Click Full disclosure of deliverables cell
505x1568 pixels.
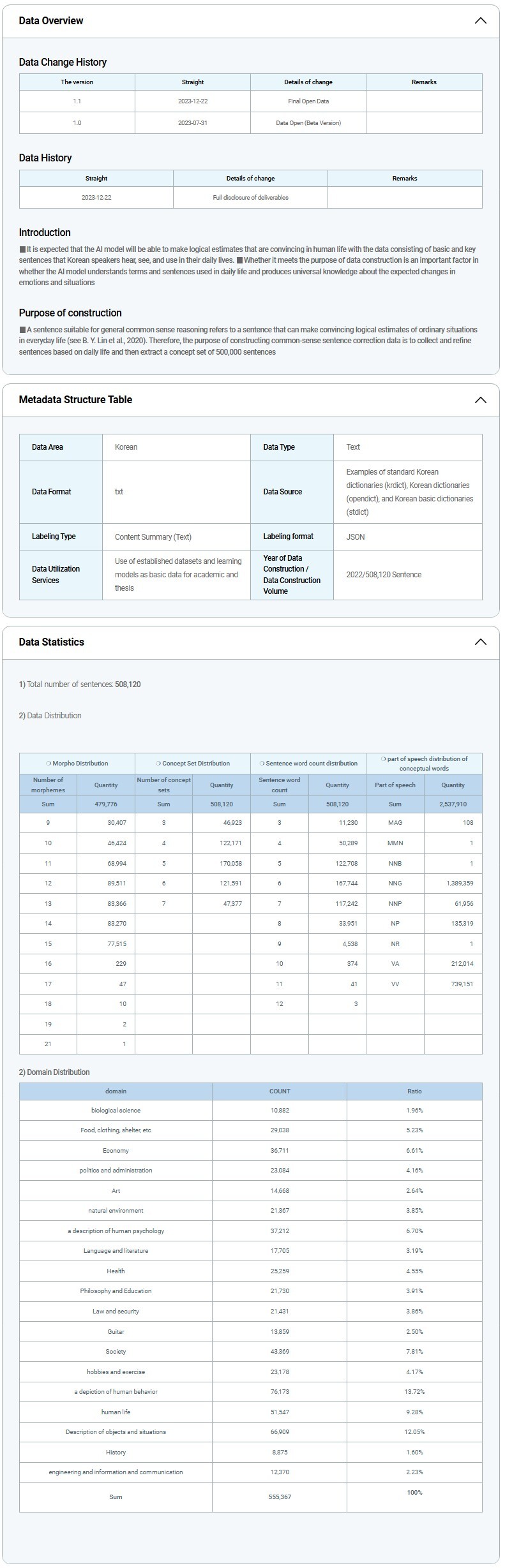(250, 198)
